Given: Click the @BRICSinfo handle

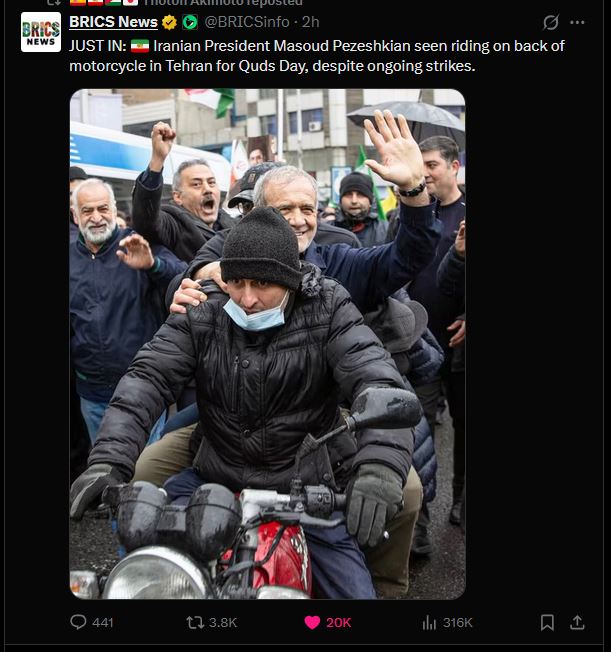Looking at the screenshot, I should coord(247,22).
